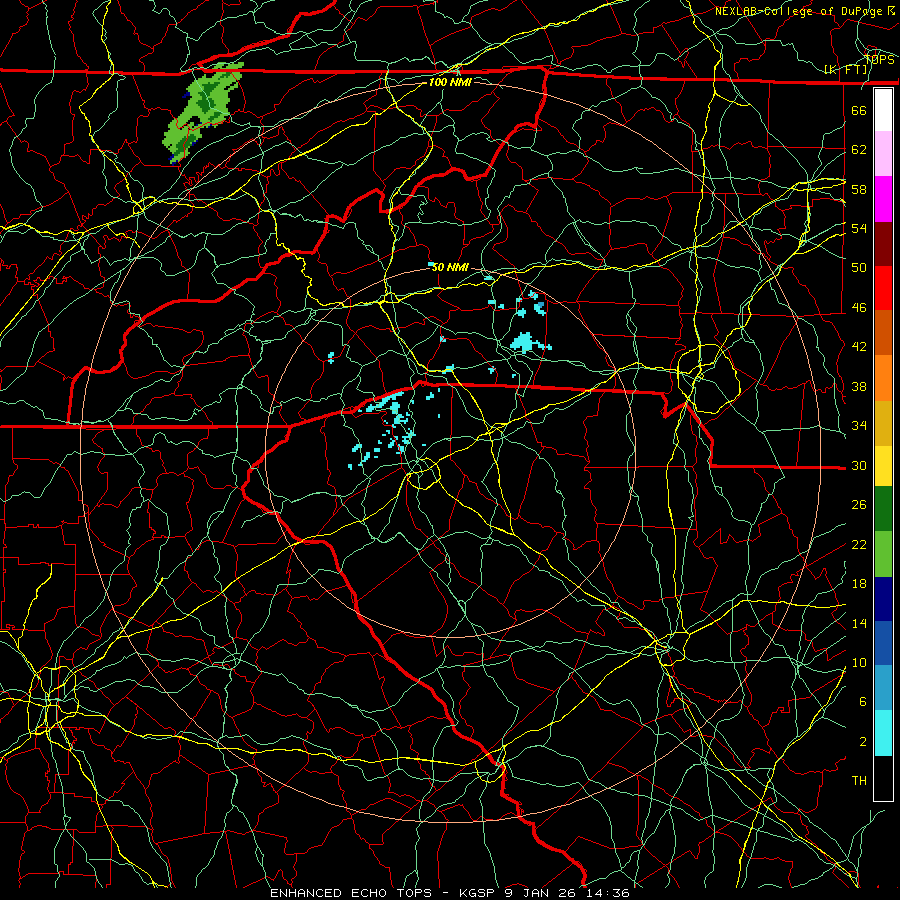Click the '58' legend value
This screenshot has width=900, height=900.
(x=859, y=189)
